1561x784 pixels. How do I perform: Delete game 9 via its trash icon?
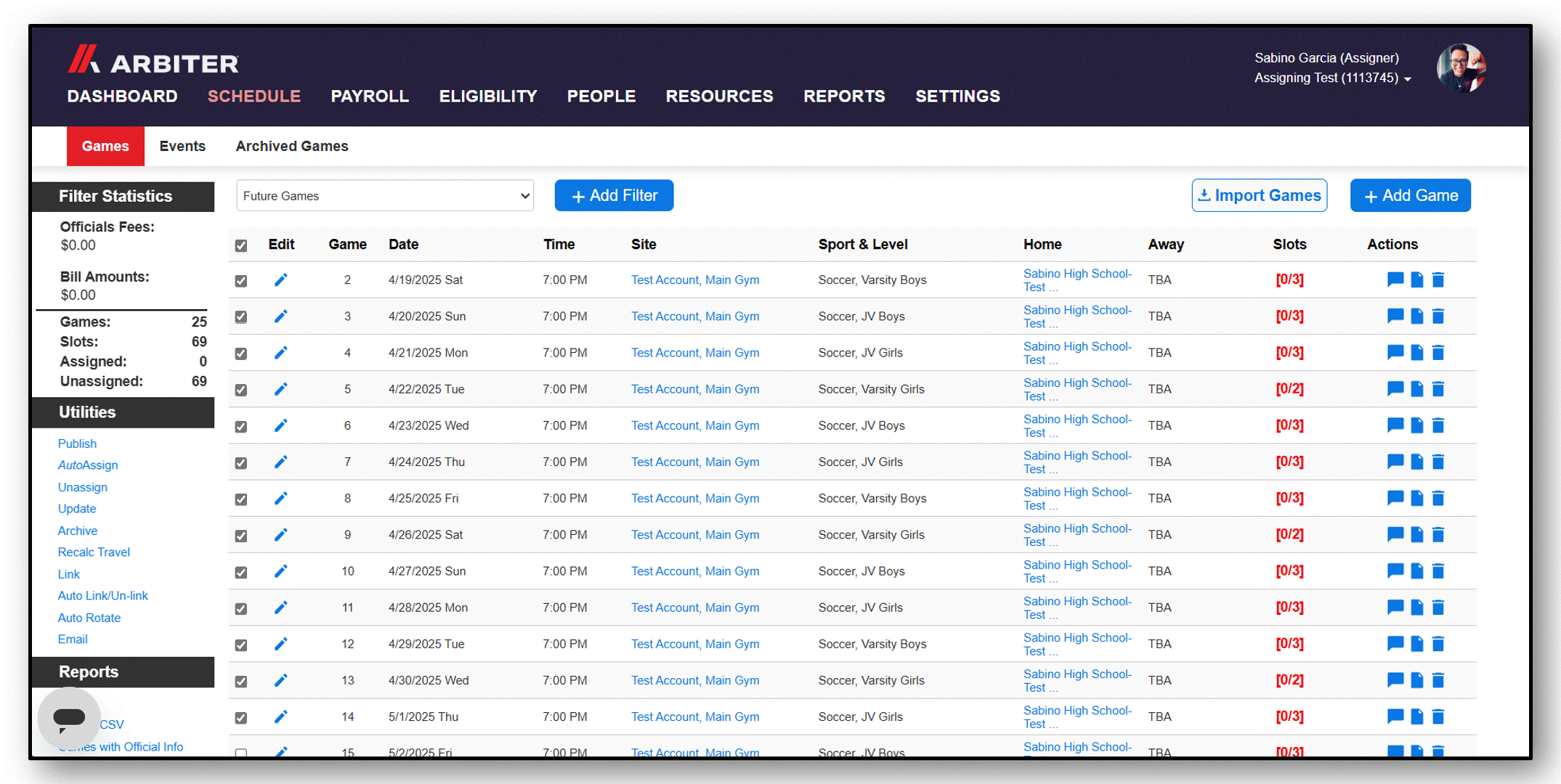click(x=1438, y=535)
